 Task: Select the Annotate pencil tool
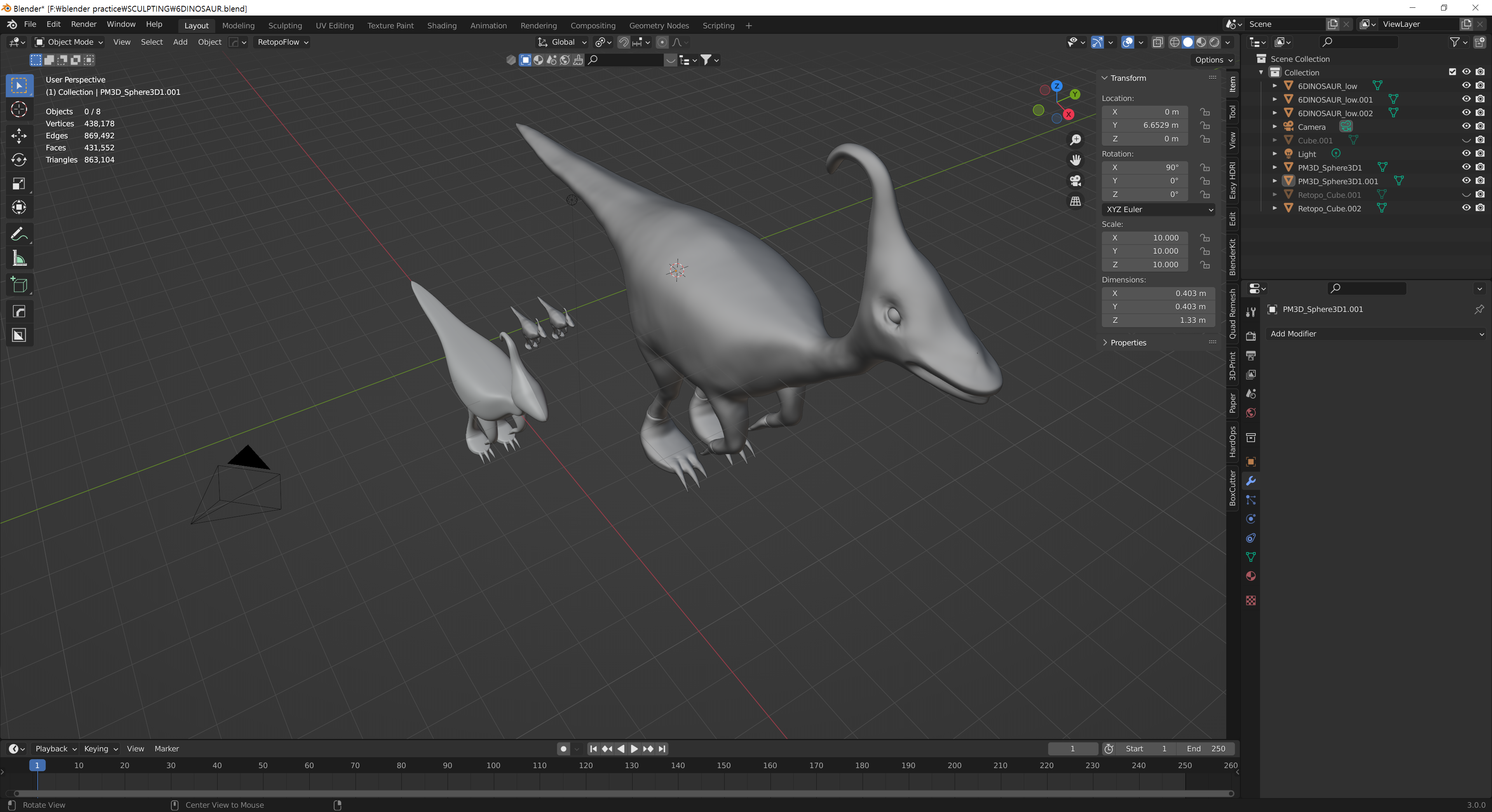(19, 234)
